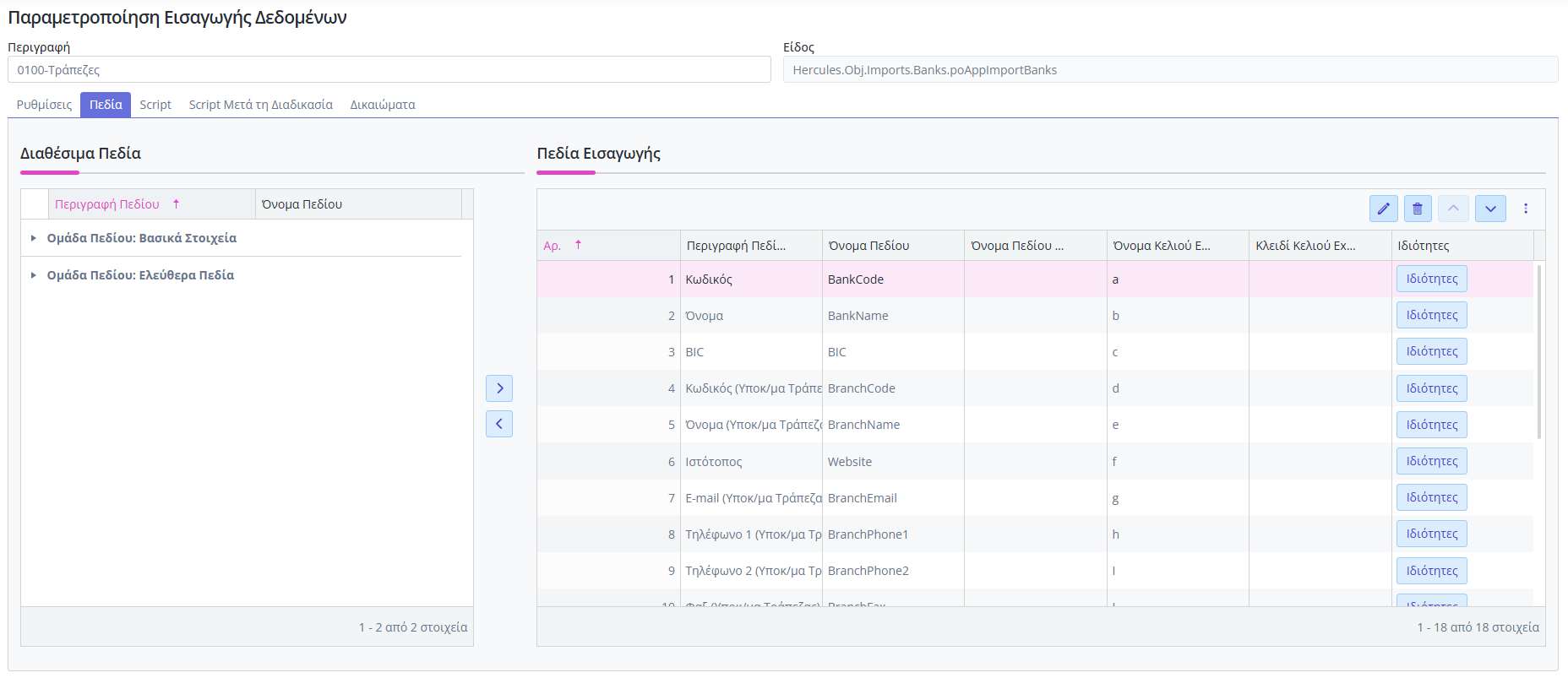
Task: Click sort arrow next to Αρ. column
Action: [x=579, y=245]
